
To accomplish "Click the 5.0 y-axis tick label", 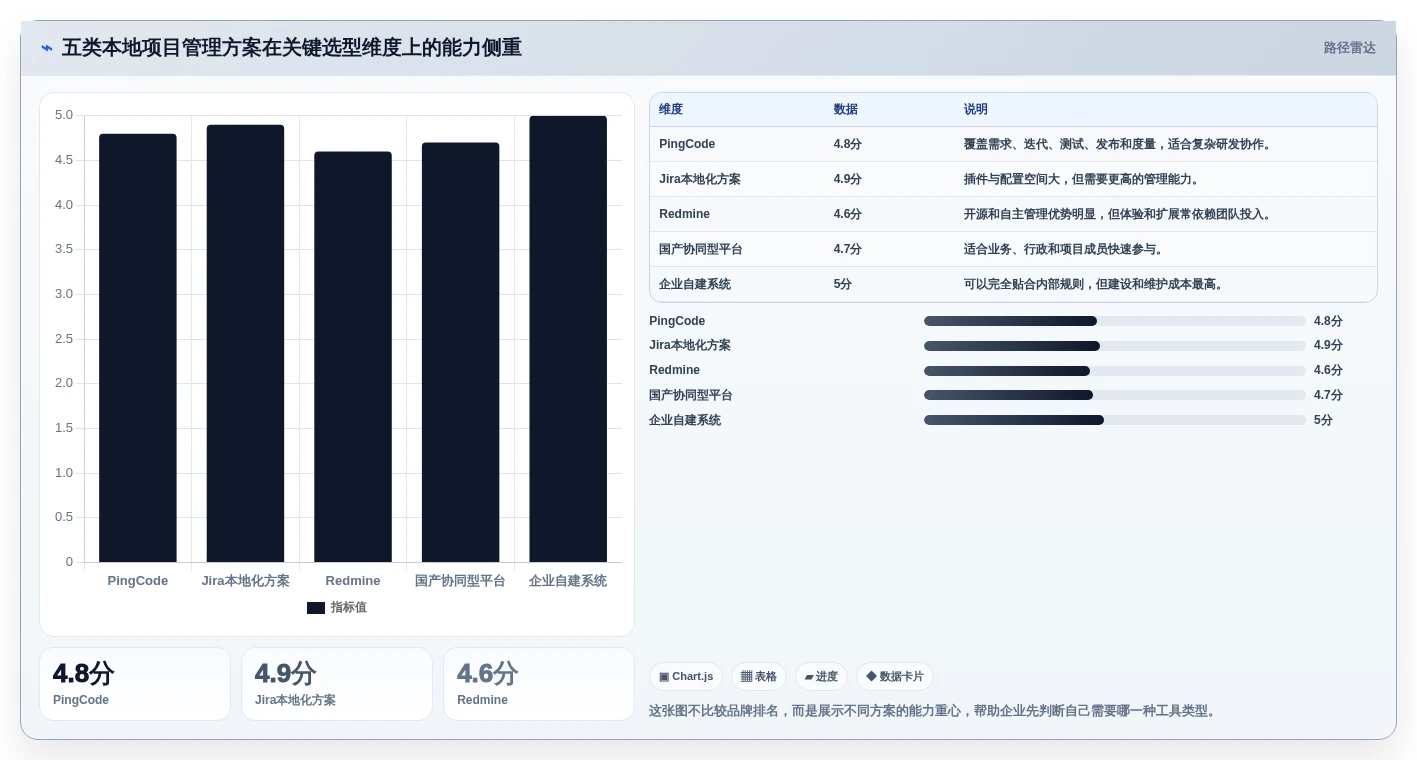I will (x=64, y=115).
